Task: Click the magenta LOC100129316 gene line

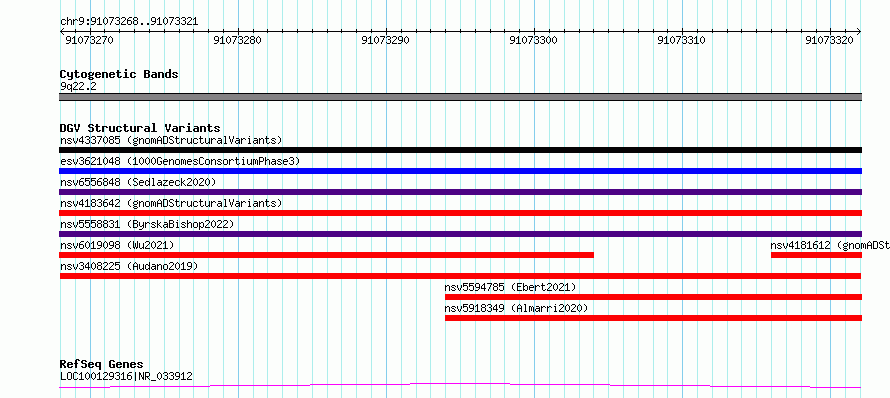Action: click(460, 386)
